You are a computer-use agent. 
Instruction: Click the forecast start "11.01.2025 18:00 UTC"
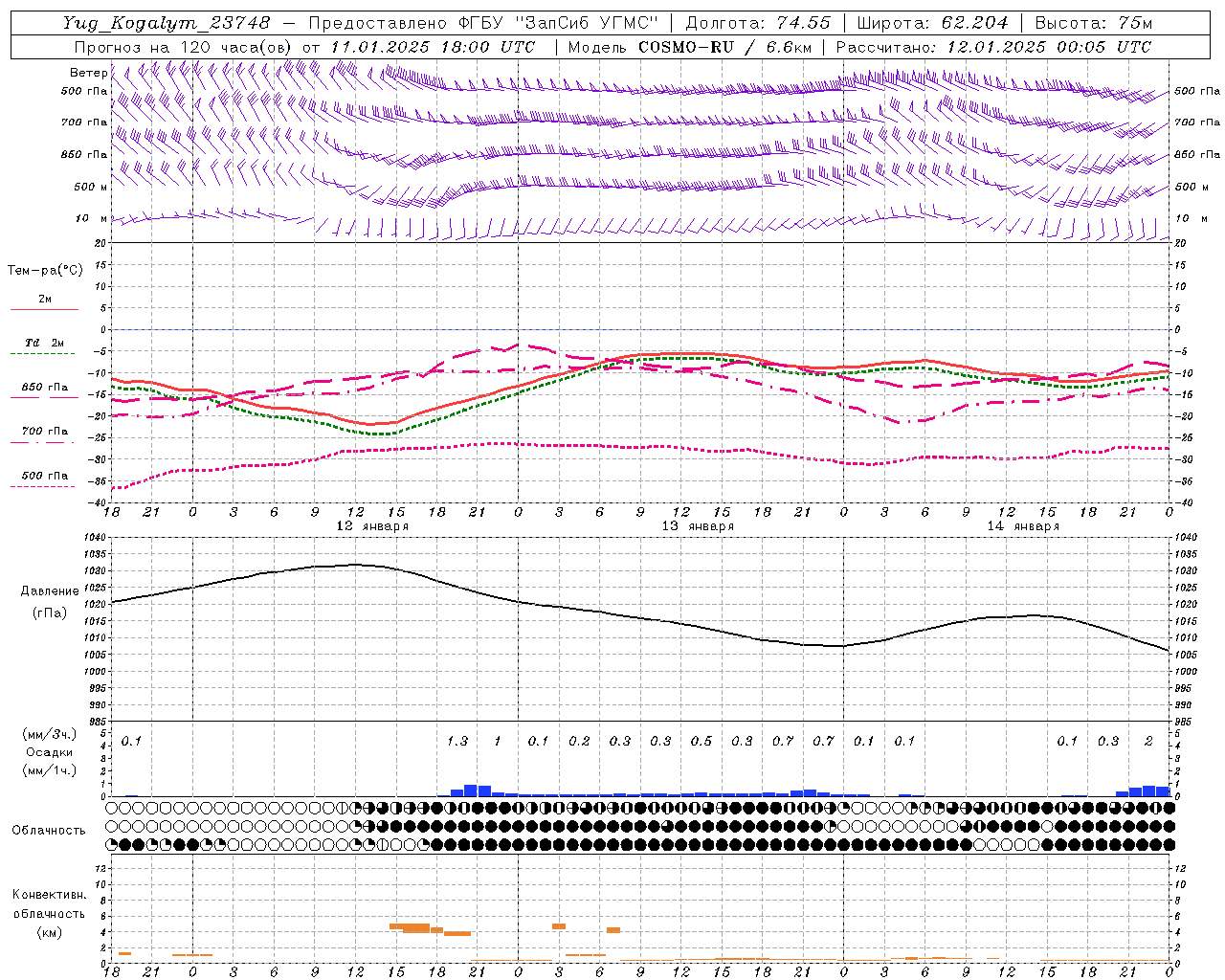tap(433, 47)
